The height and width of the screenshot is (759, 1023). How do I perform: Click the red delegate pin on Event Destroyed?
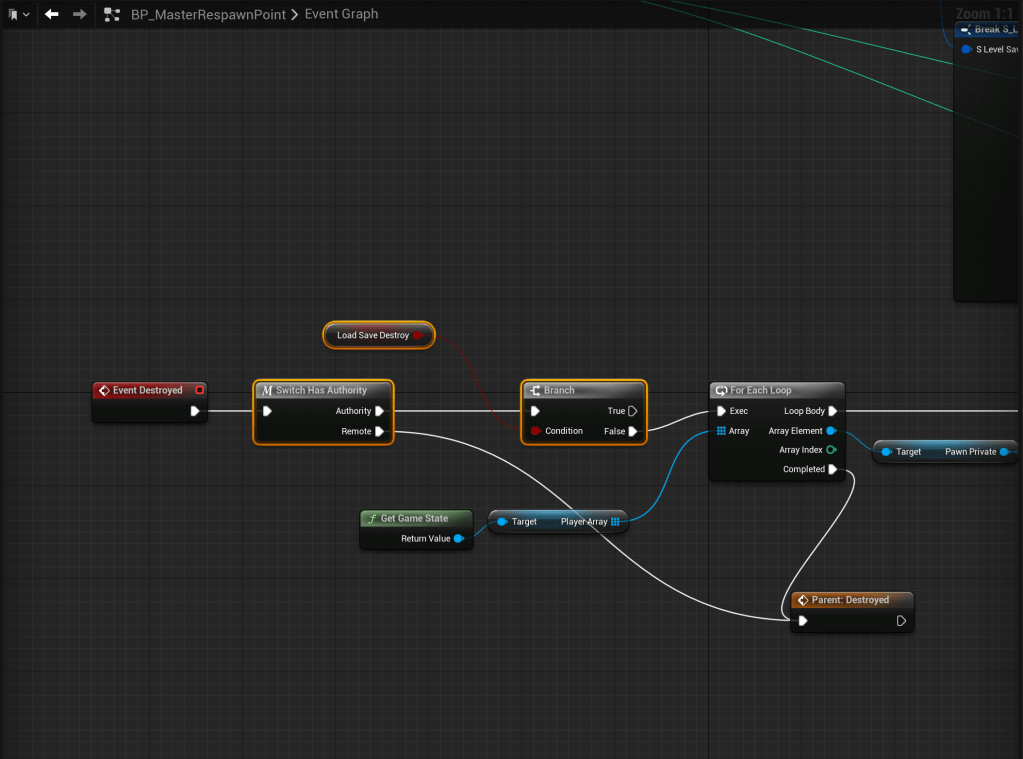pos(200,390)
